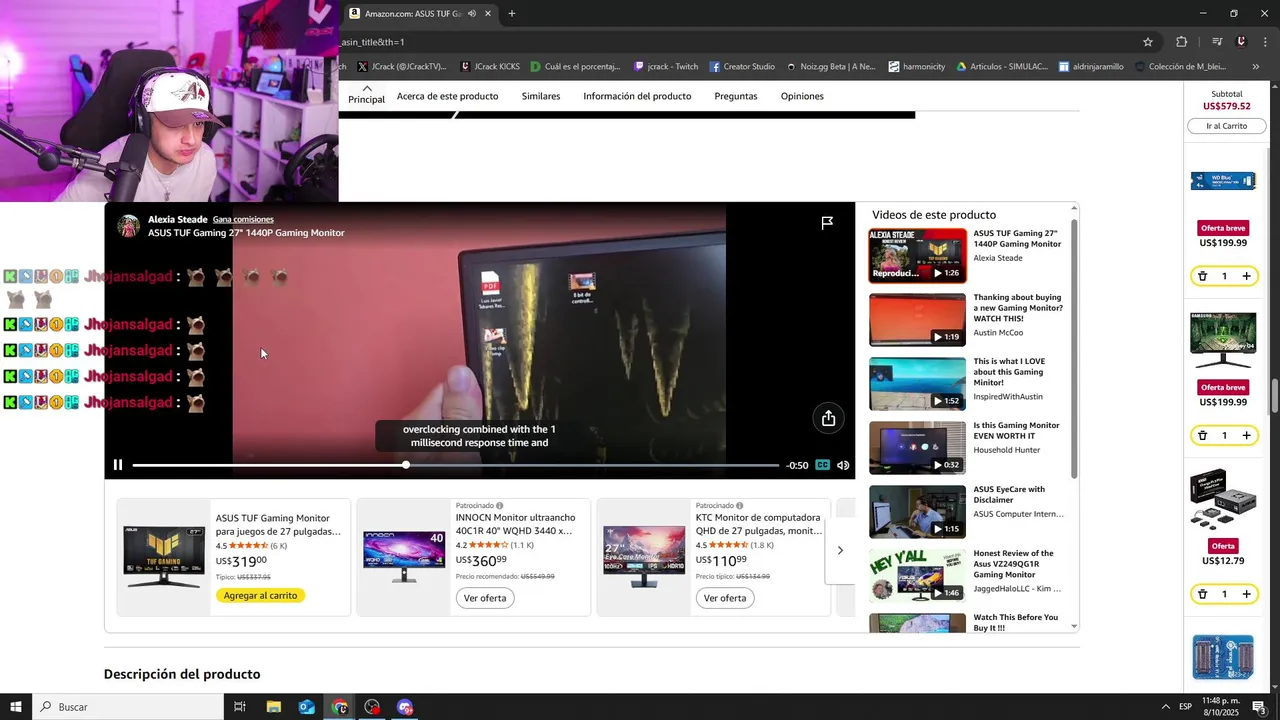Play ASUS EyeCare with Disclaimer video

917,511
